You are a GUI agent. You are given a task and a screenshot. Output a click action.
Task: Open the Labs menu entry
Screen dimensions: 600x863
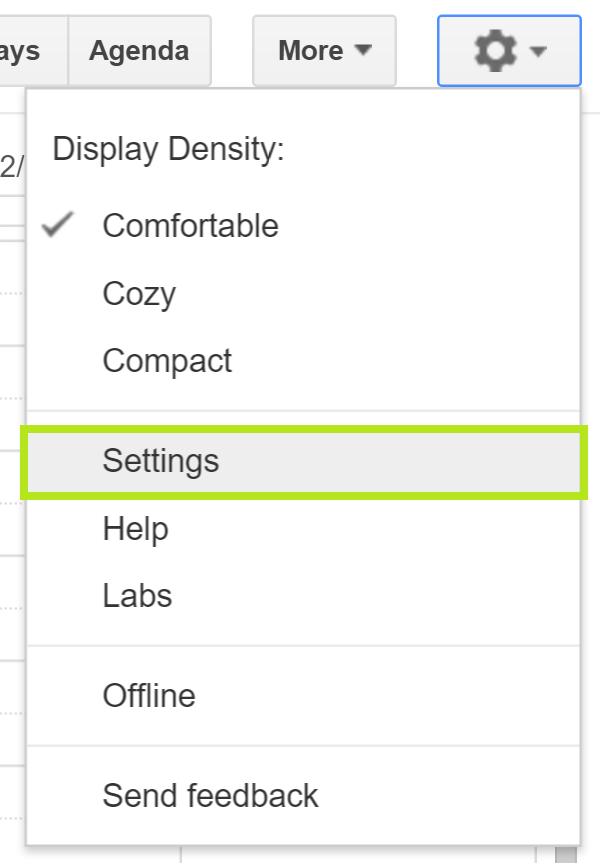137,596
